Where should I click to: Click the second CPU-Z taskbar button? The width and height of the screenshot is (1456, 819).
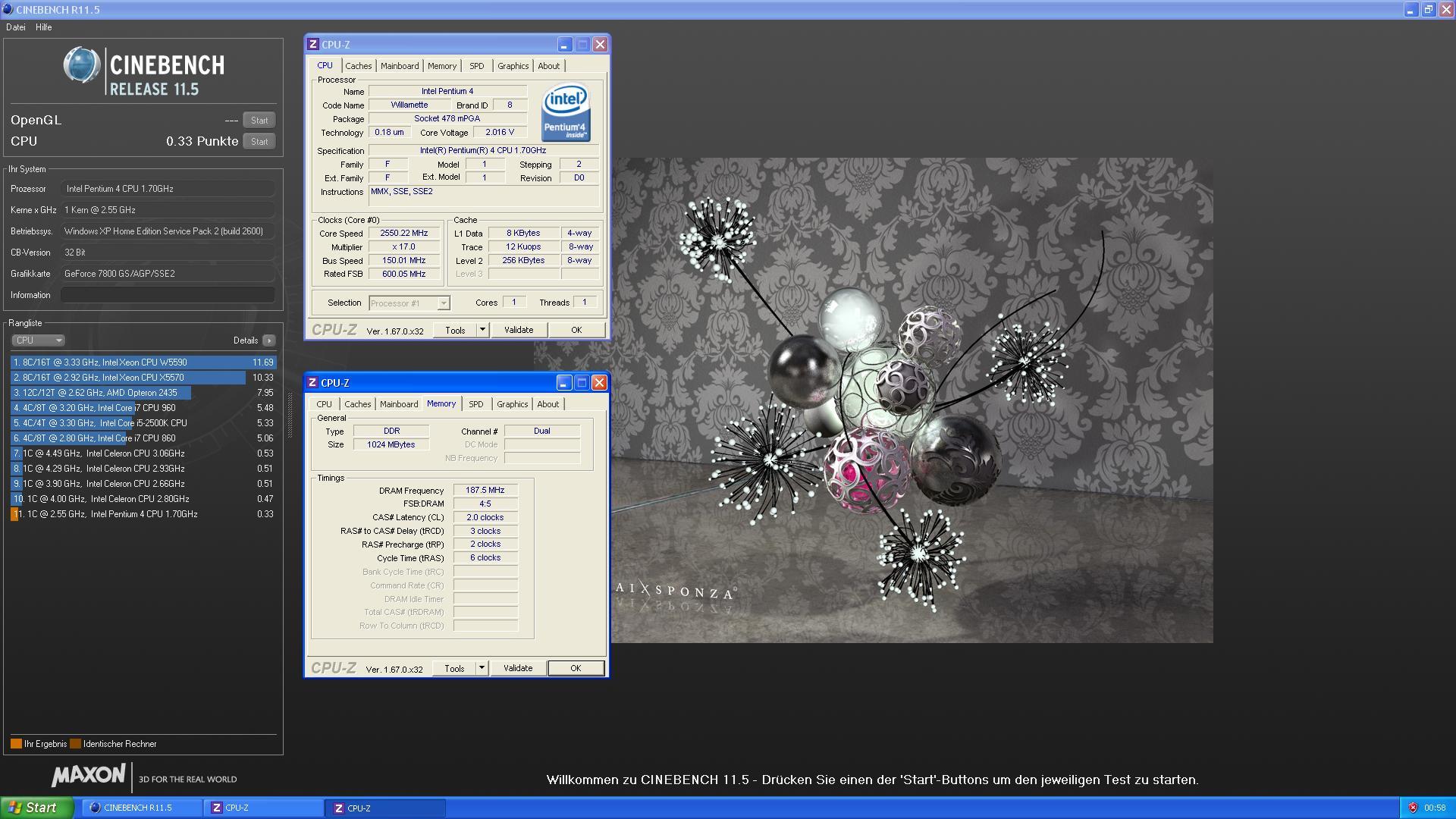point(386,808)
